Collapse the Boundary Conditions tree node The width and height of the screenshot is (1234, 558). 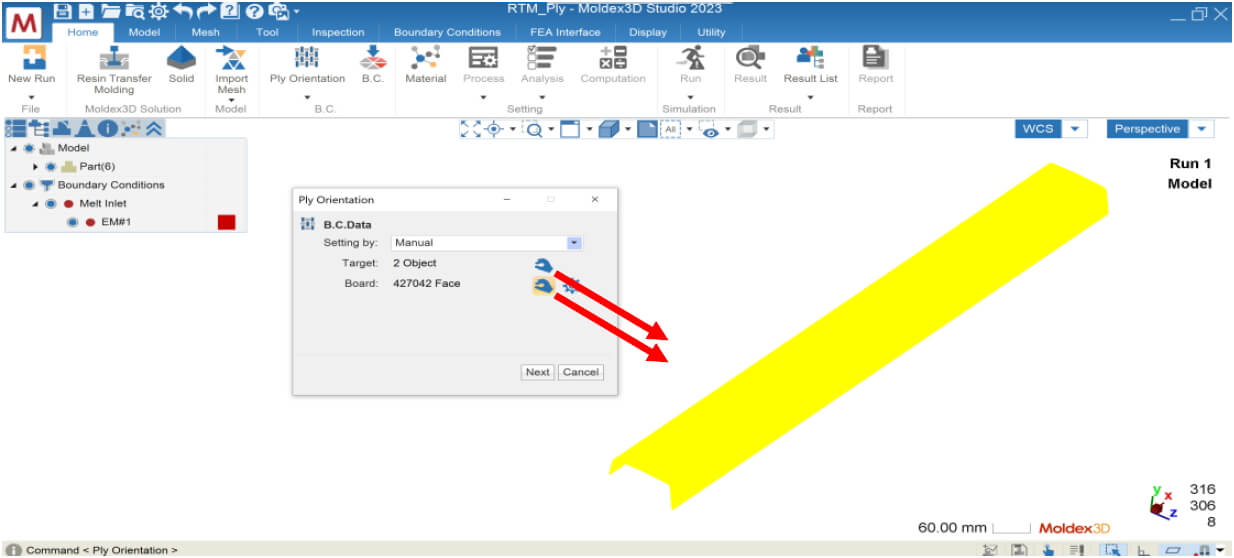[x=14, y=185]
